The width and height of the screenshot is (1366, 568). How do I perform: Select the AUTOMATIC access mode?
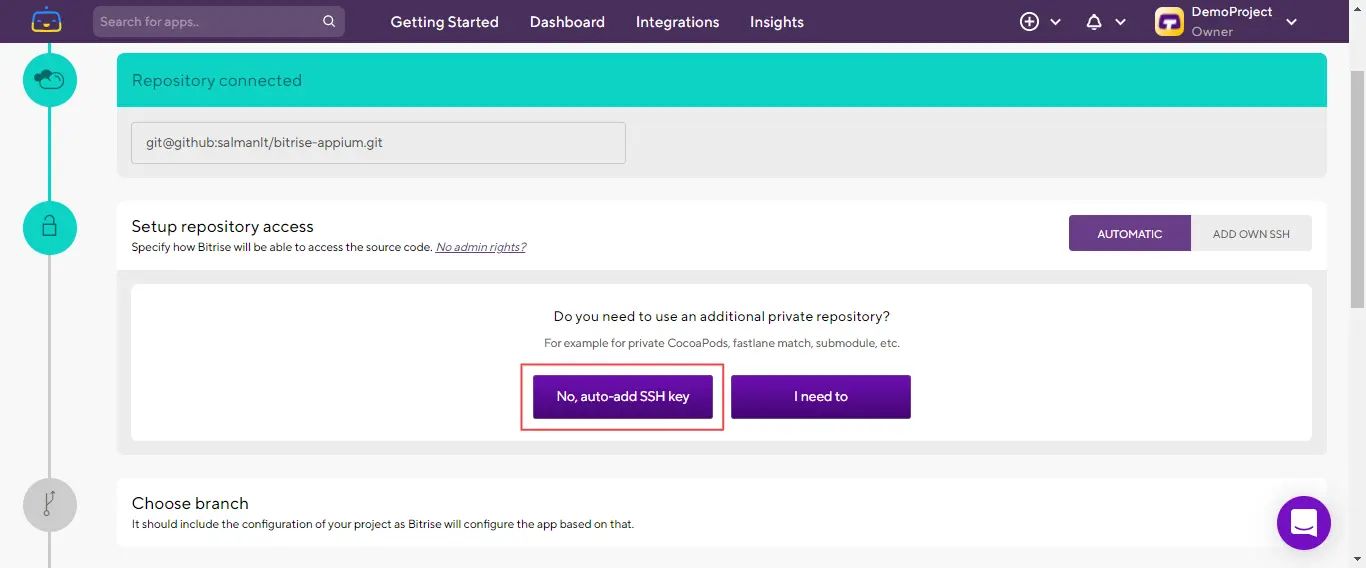click(x=1129, y=234)
